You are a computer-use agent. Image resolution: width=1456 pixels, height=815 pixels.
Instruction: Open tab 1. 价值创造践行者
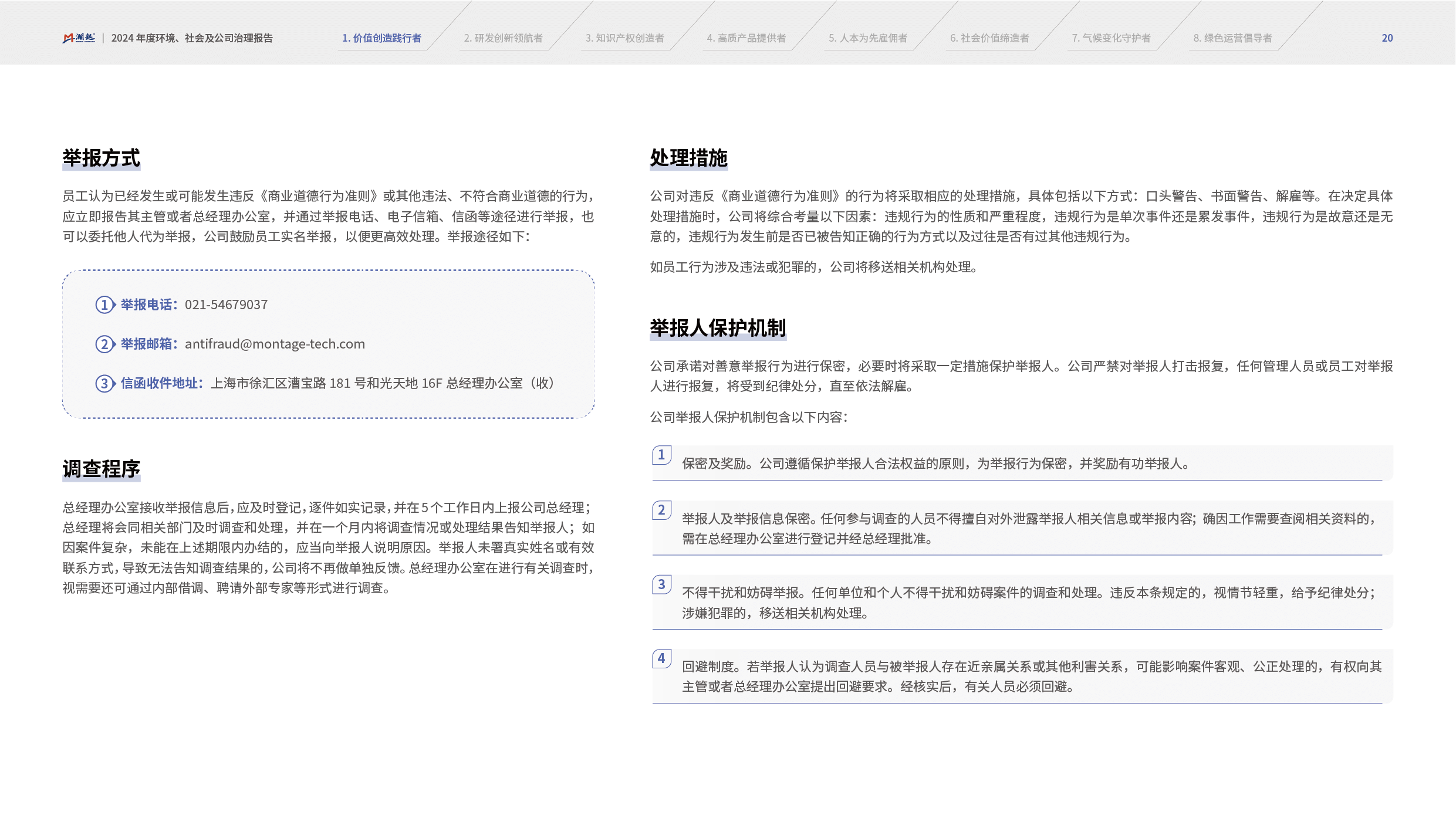point(381,38)
